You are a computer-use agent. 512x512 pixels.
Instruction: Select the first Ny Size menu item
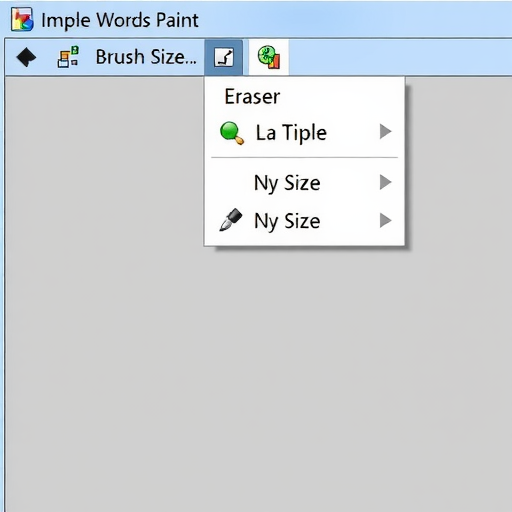point(304,182)
